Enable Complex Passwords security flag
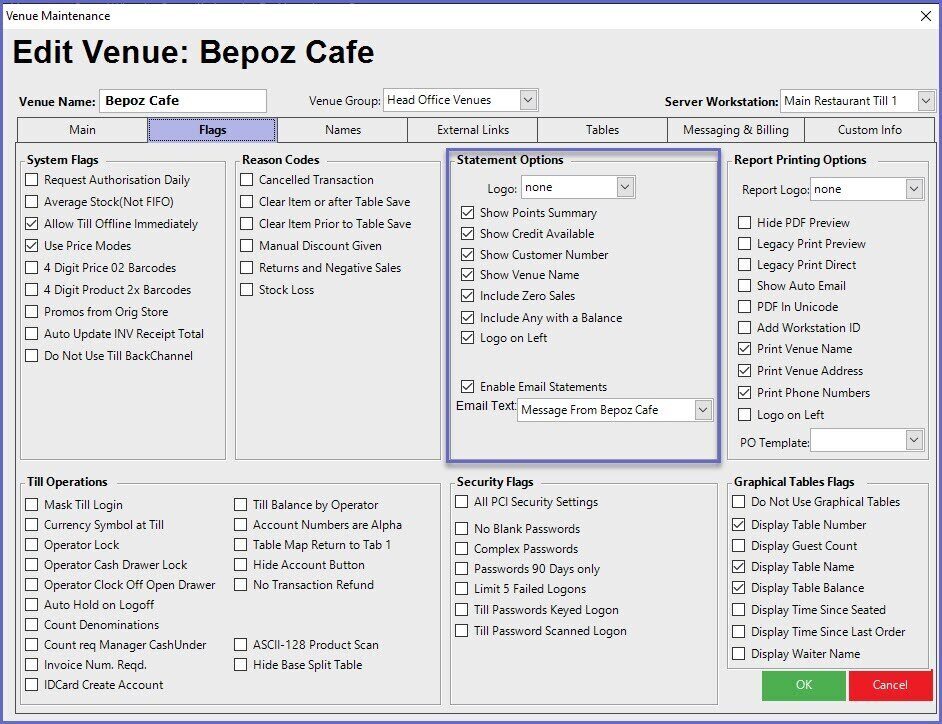Image resolution: width=942 pixels, height=724 pixels. point(462,549)
